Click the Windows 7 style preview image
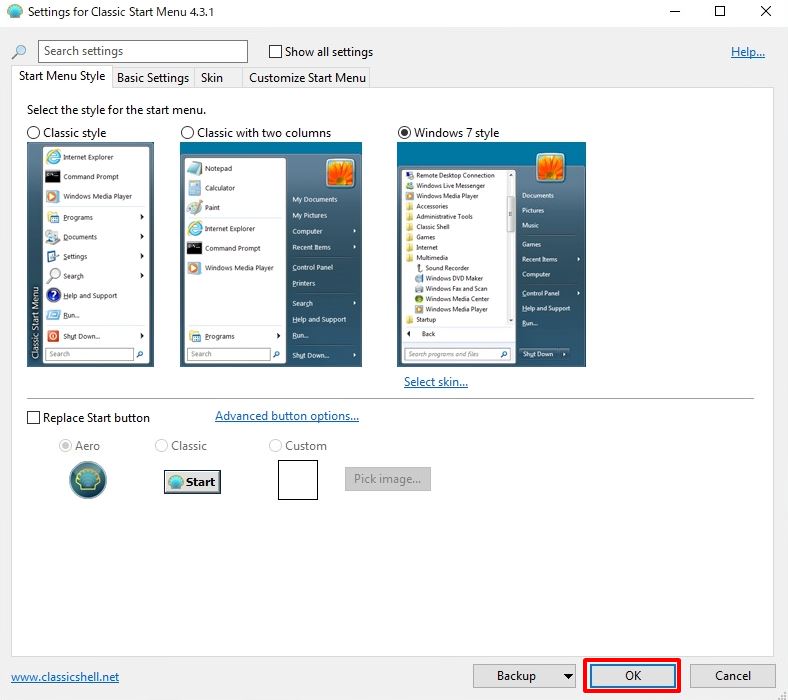This screenshot has width=788, height=700. pos(491,254)
